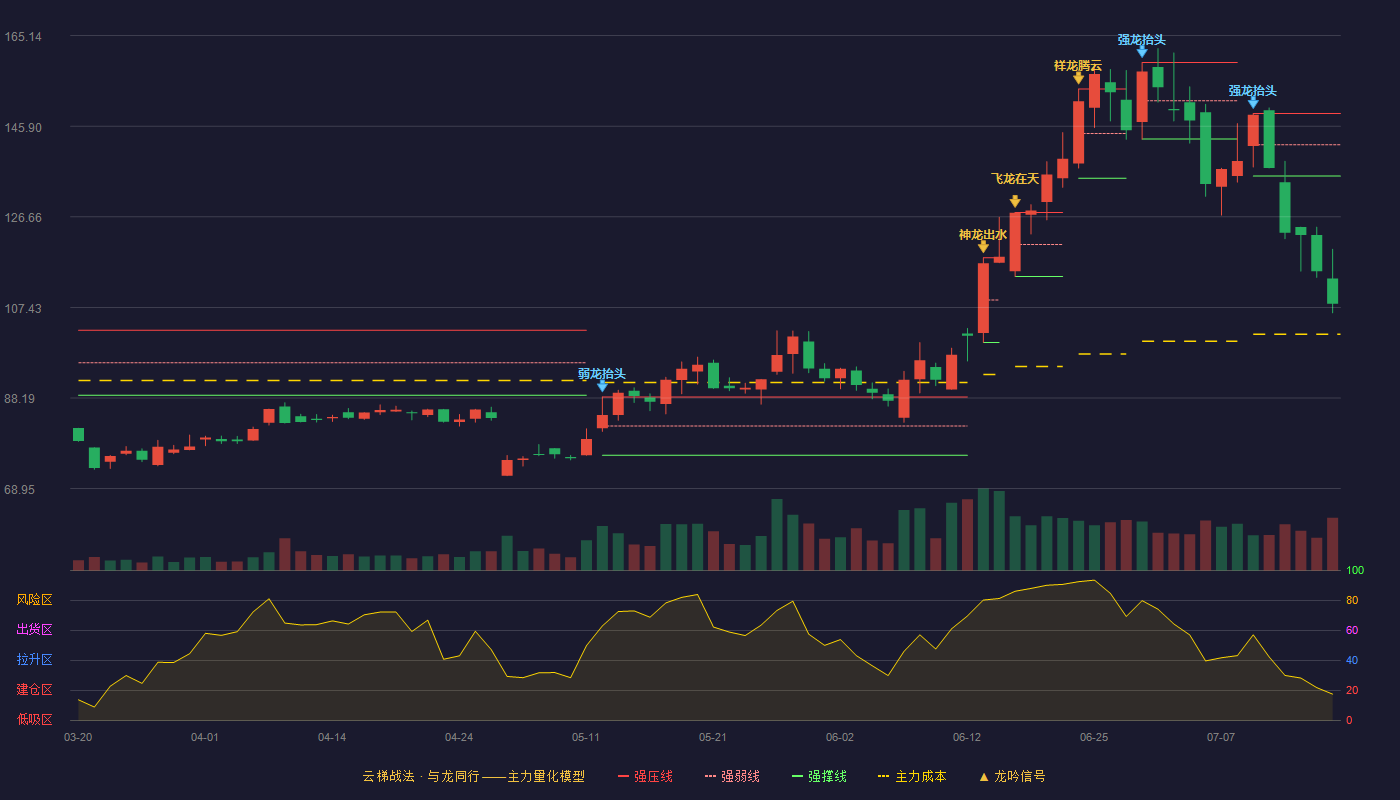1400x800 pixels.
Task: Toggle the 强压线 legend series
Action: 645,776
